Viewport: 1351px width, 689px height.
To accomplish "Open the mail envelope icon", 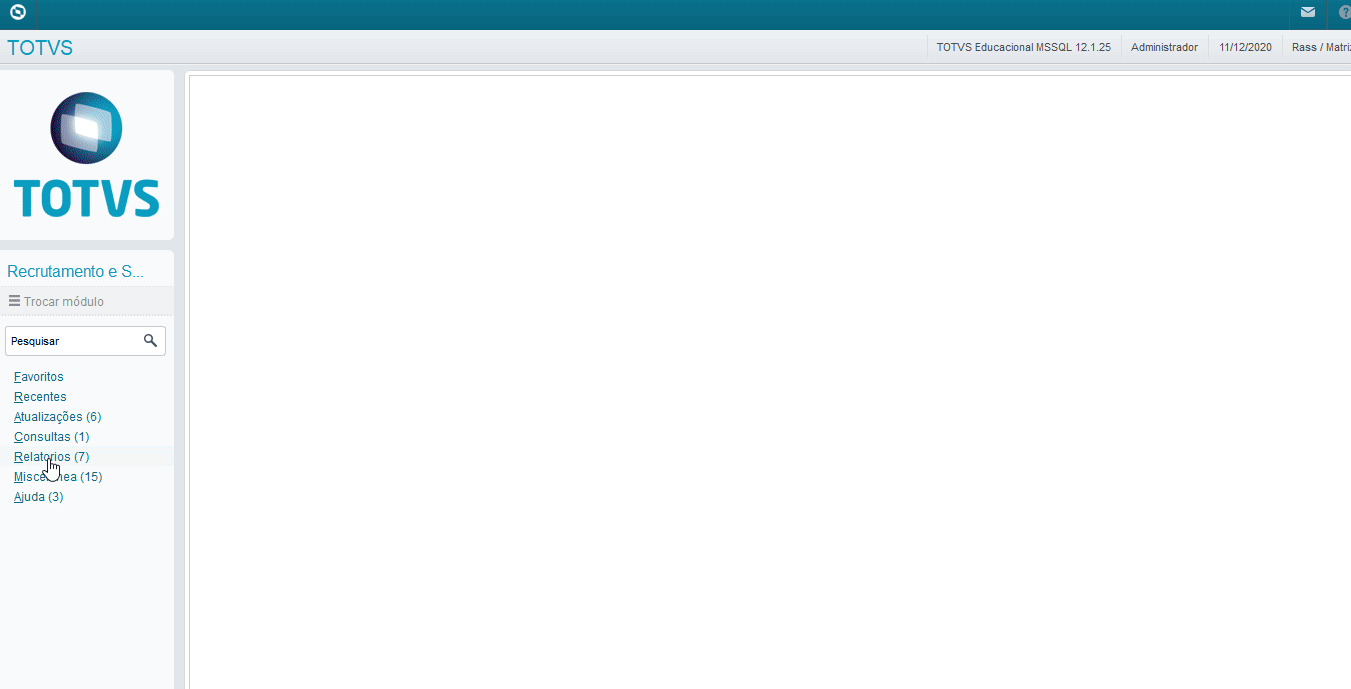I will pyautogui.click(x=1308, y=13).
